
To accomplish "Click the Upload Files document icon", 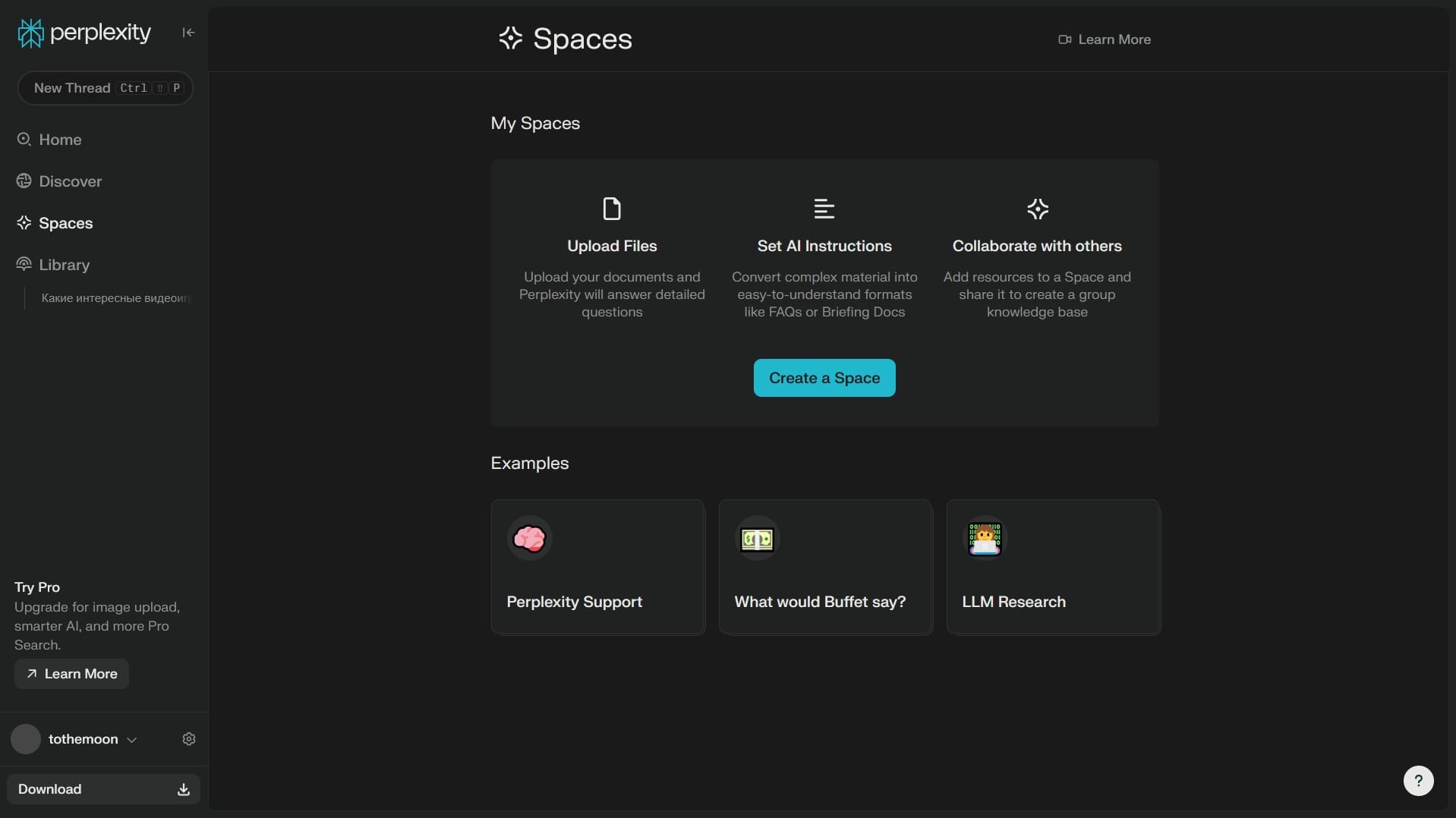I will (612, 209).
